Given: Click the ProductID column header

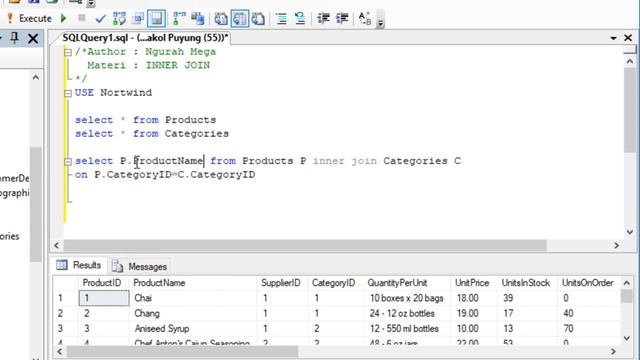Looking at the screenshot, I should (103, 283).
